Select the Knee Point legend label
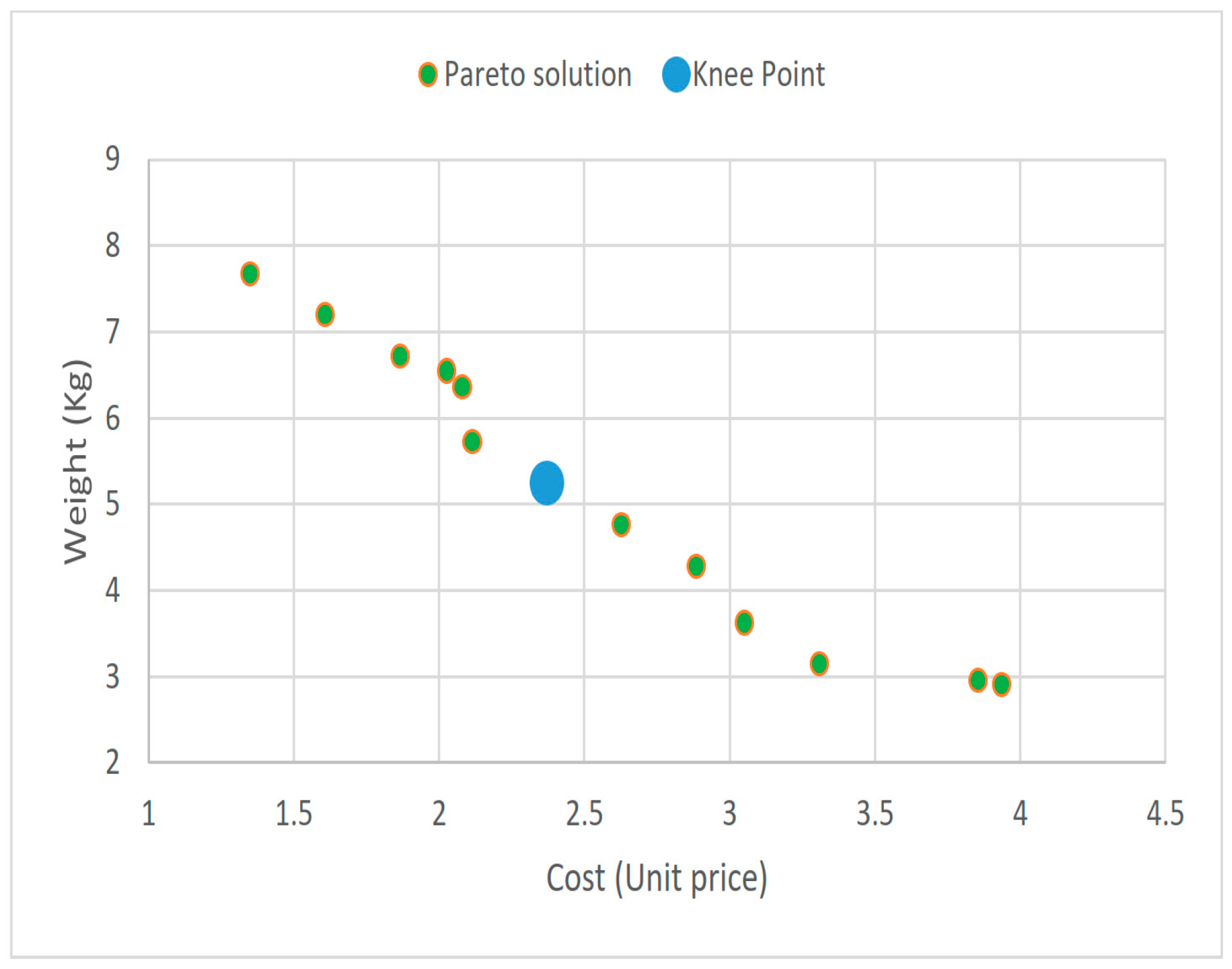The image size is (1232, 969). pos(758,75)
